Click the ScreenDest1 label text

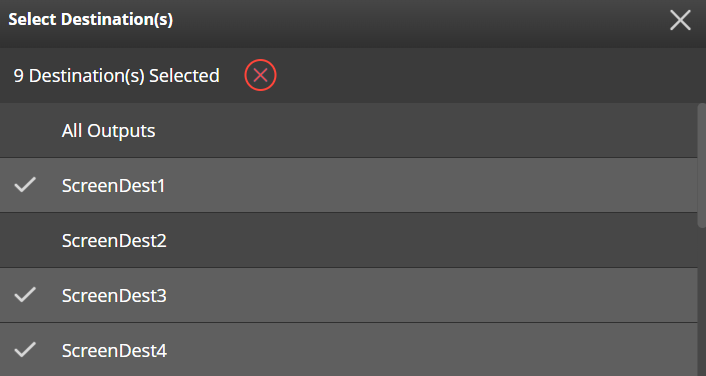(113, 186)
